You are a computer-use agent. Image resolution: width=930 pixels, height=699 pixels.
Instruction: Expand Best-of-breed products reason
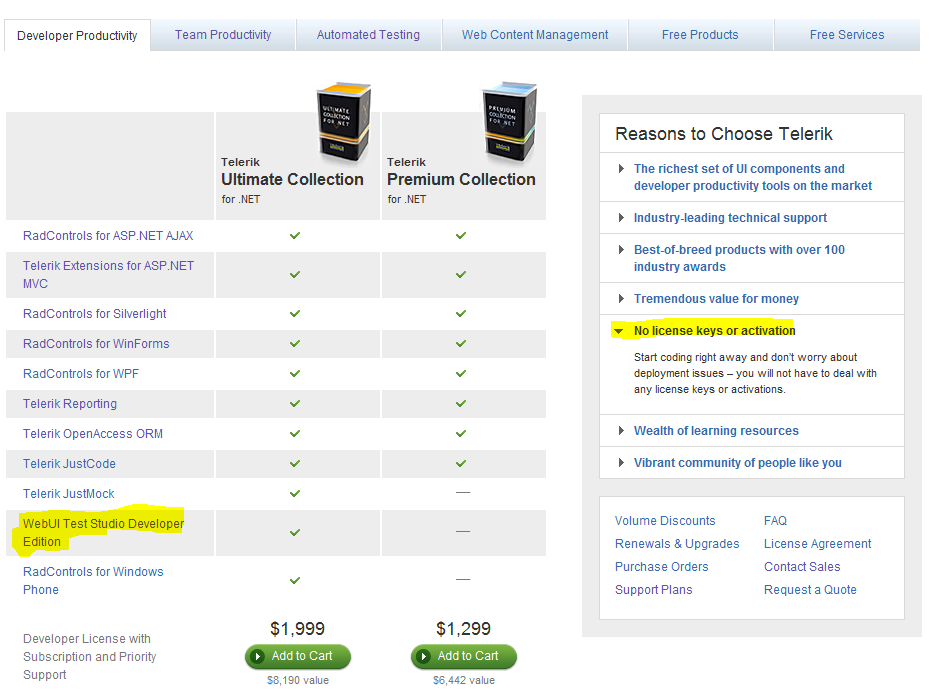(739, 258)
